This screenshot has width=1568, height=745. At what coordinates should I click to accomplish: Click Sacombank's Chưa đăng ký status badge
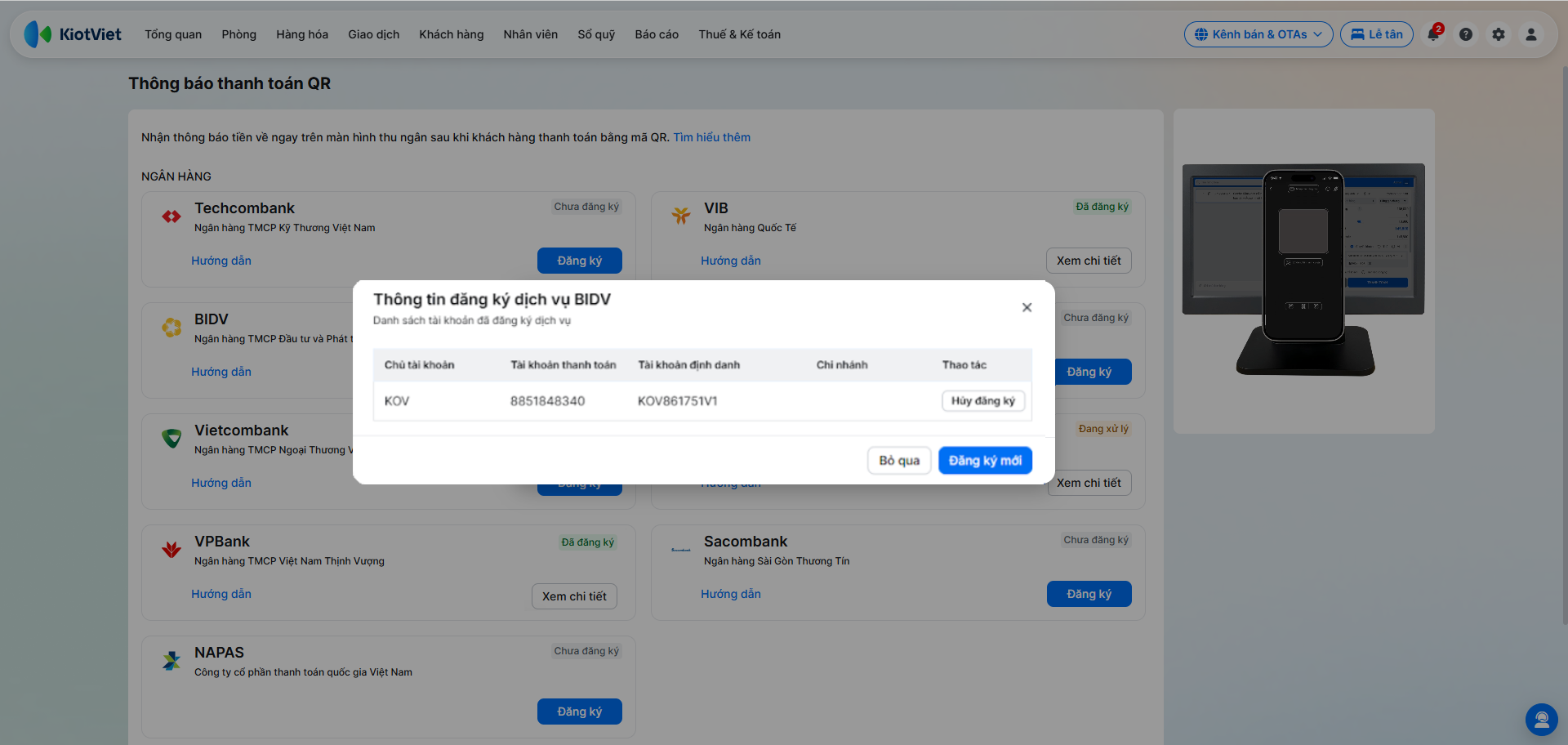1096,540
